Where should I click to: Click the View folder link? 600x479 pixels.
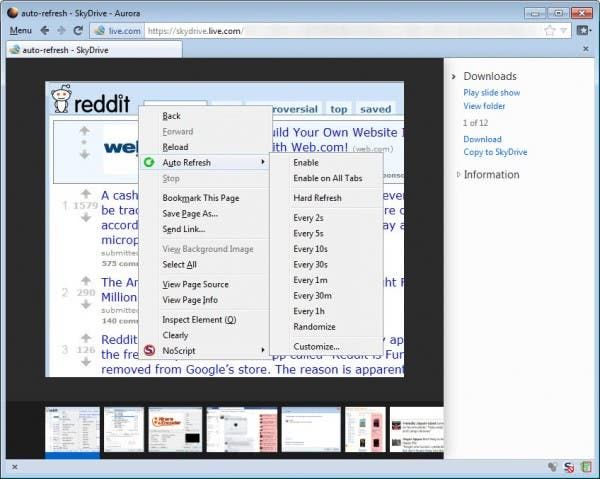(x=484, y=106)
